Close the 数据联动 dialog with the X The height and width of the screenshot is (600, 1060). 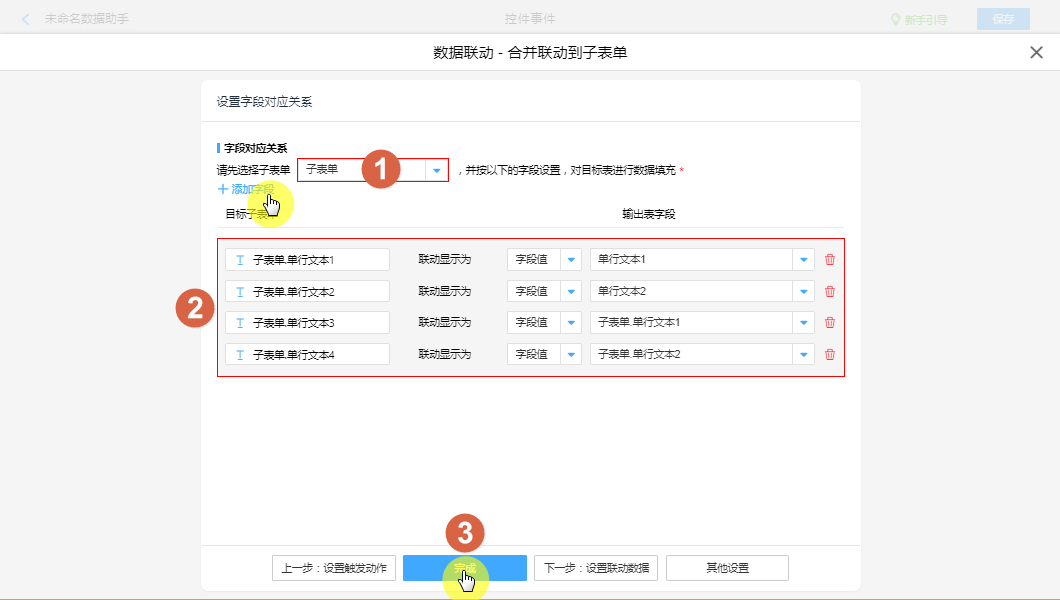(x=1036, y=53)
